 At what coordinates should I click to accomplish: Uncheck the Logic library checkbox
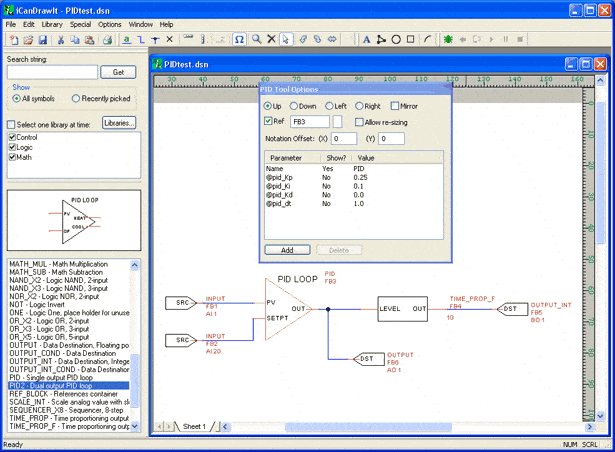[x=12, y=146]
